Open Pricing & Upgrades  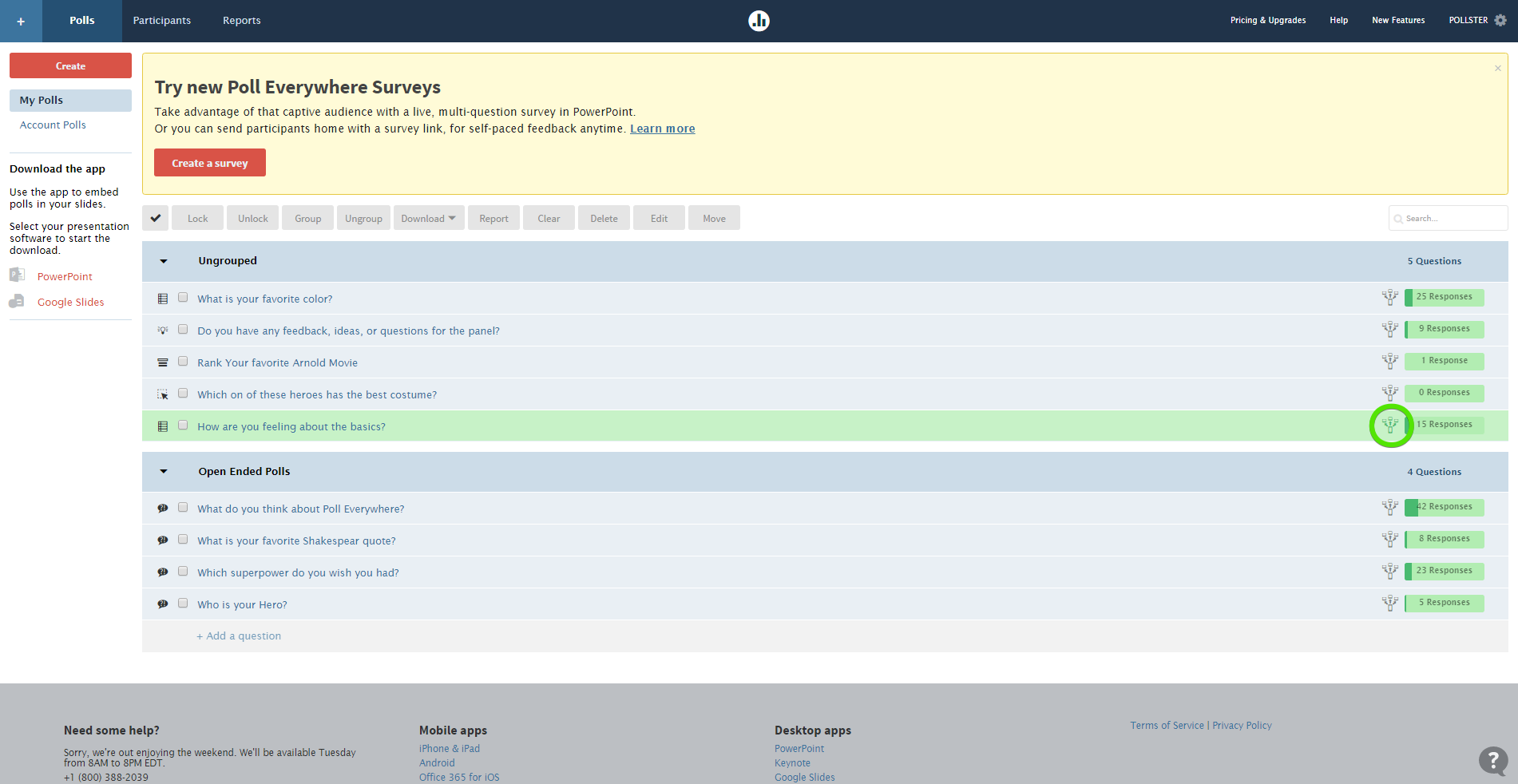pos(1268,21)
